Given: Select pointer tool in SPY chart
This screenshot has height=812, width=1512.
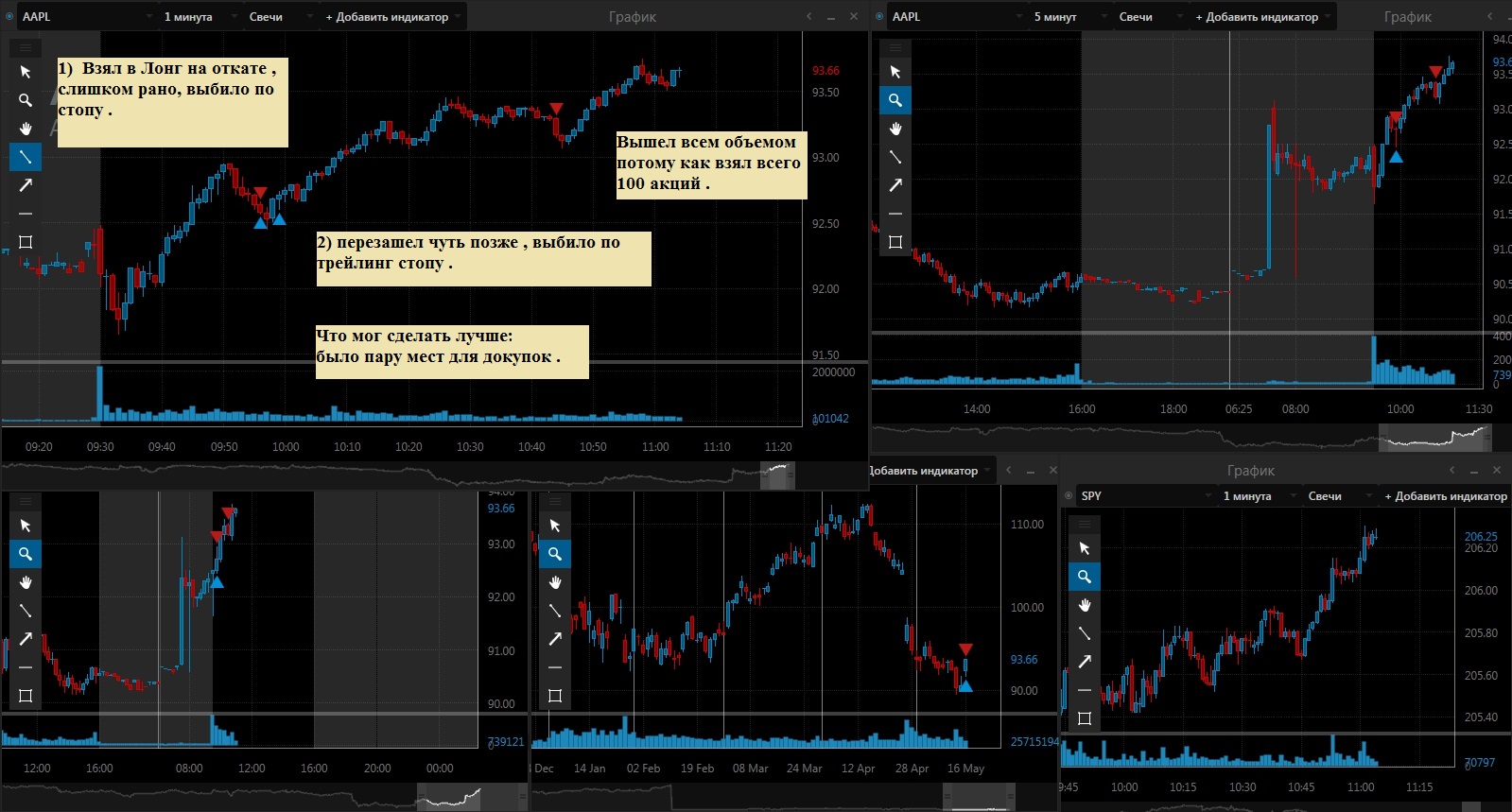Looking at the screenshot, I should click(x=1085, y=548).
